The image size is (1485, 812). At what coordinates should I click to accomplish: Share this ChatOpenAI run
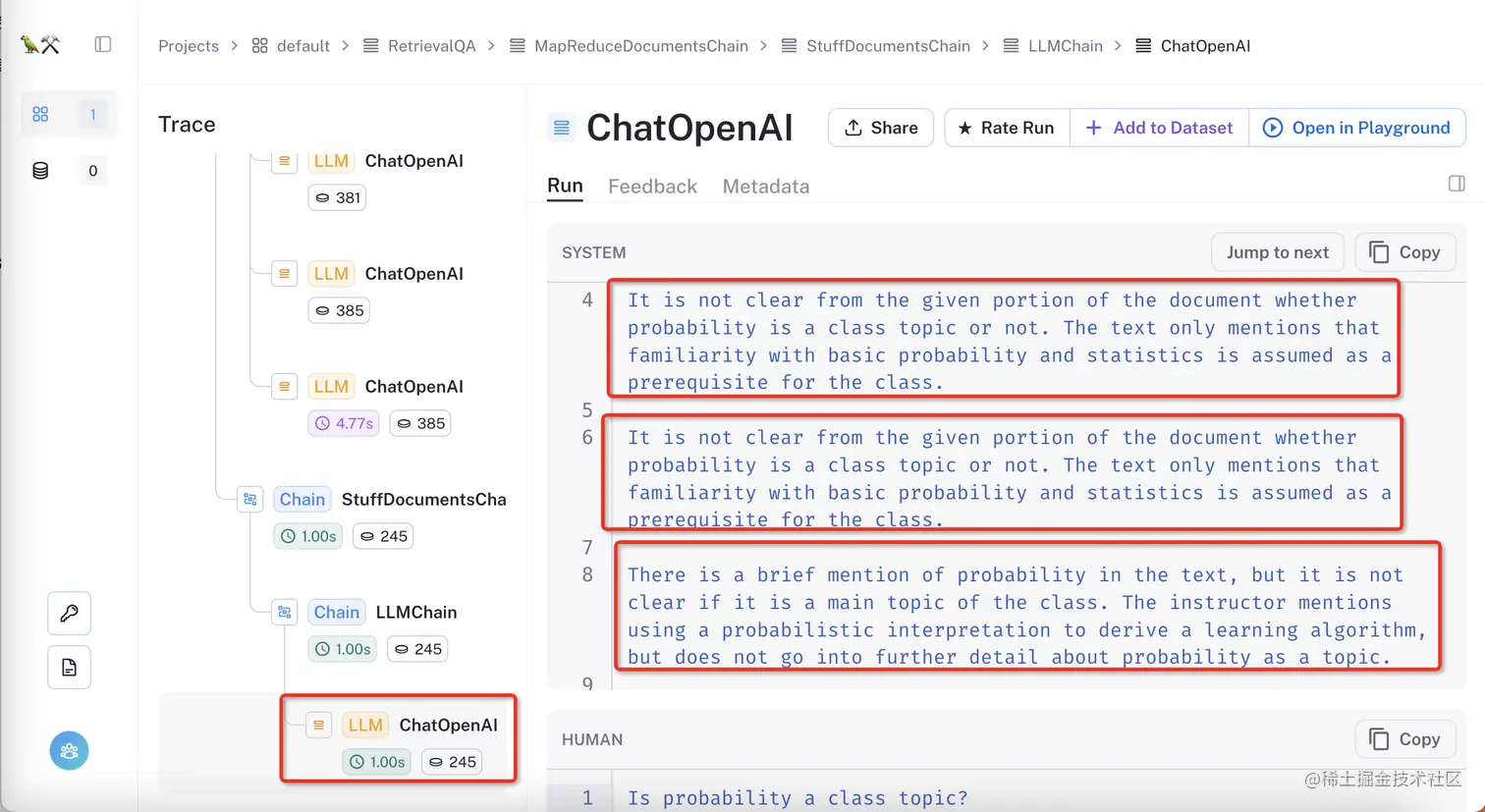tap(881, 128)
